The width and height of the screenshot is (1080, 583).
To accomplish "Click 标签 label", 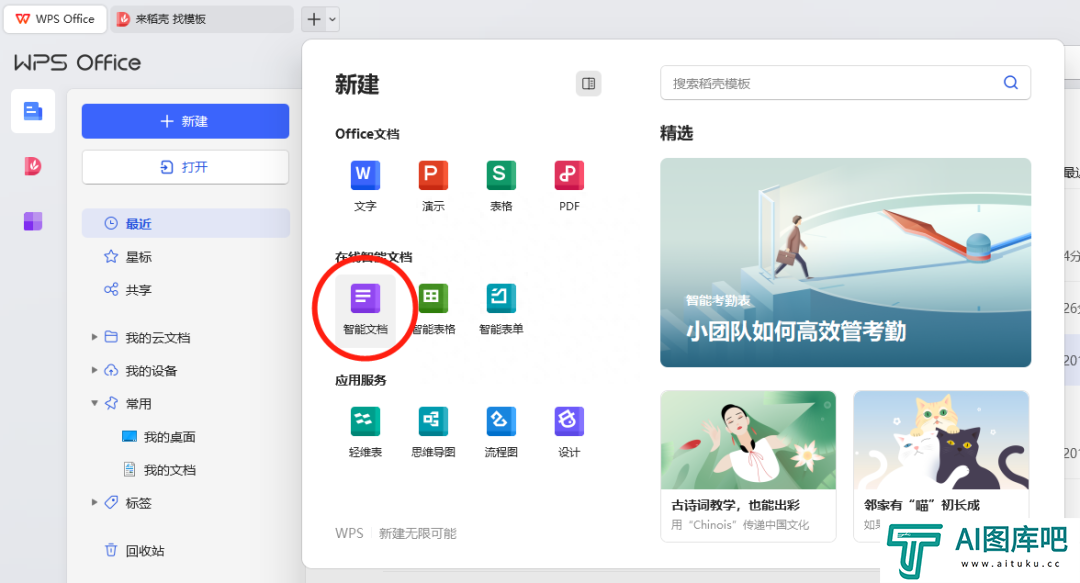I will click(138, 503).
